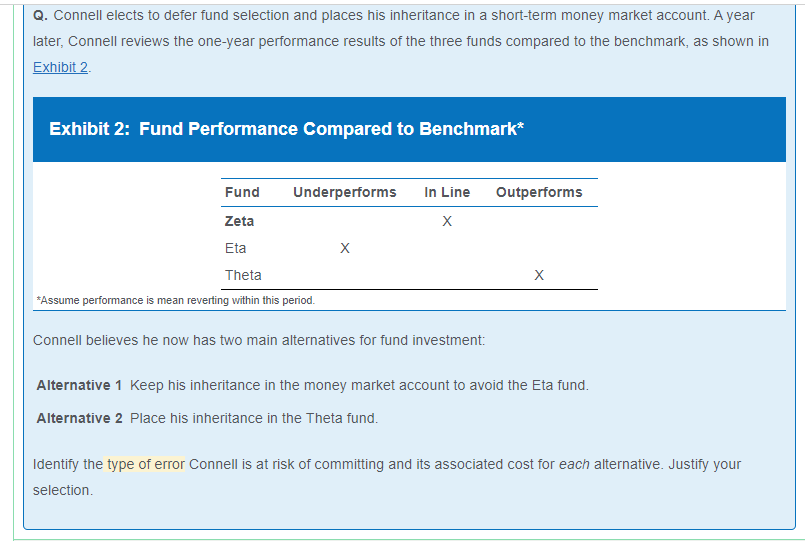
Task: Click the italic word 'each' in the prompt
Action: [x=574, y=464]
